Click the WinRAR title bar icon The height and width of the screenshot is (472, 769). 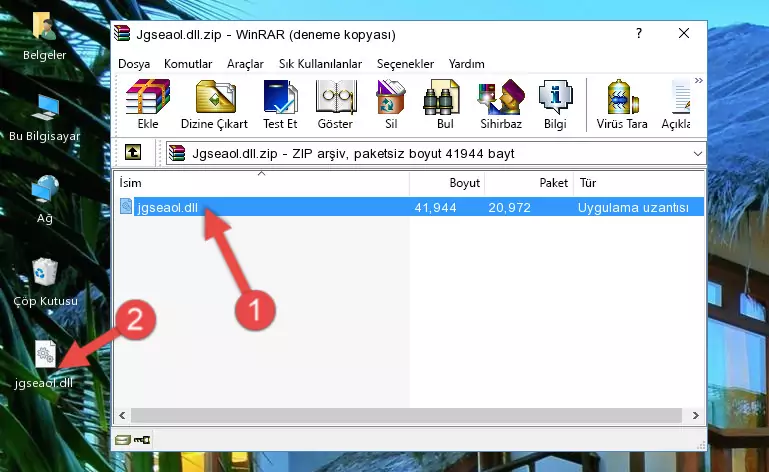click(123, 34)
